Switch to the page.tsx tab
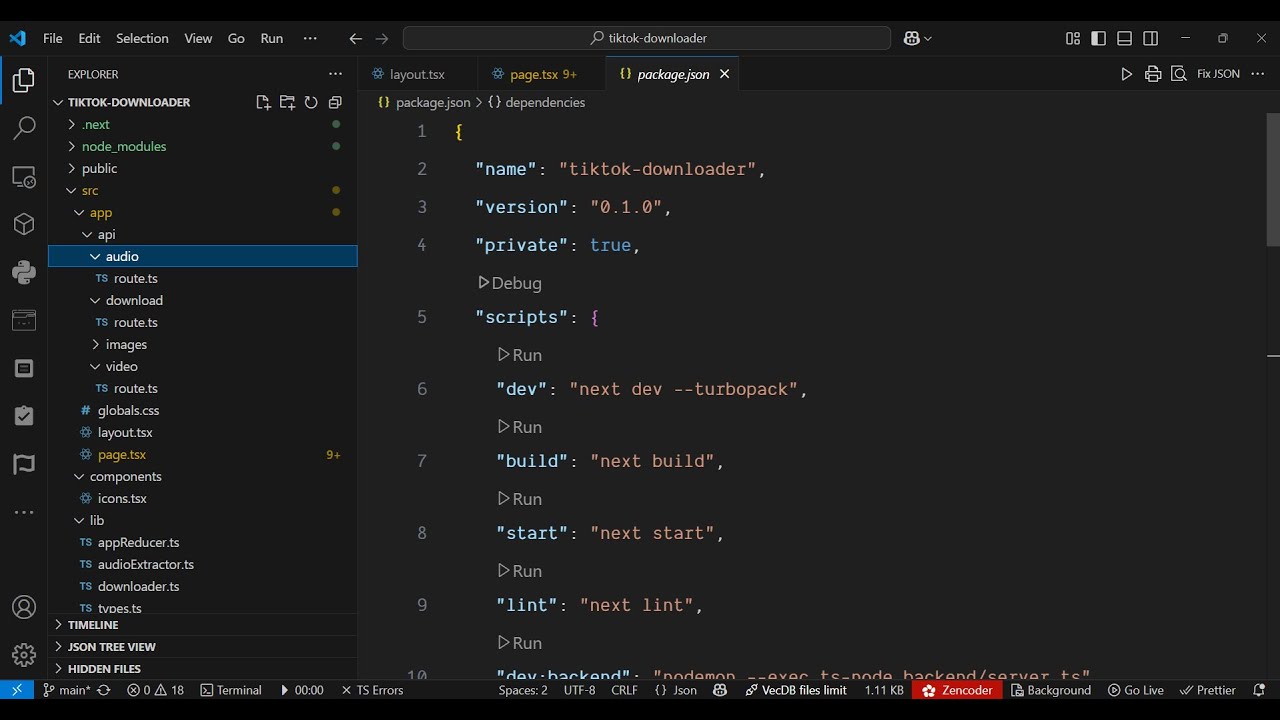This screenshot has width=1280, height=720. pyautogui.click(x=542, y=74)
